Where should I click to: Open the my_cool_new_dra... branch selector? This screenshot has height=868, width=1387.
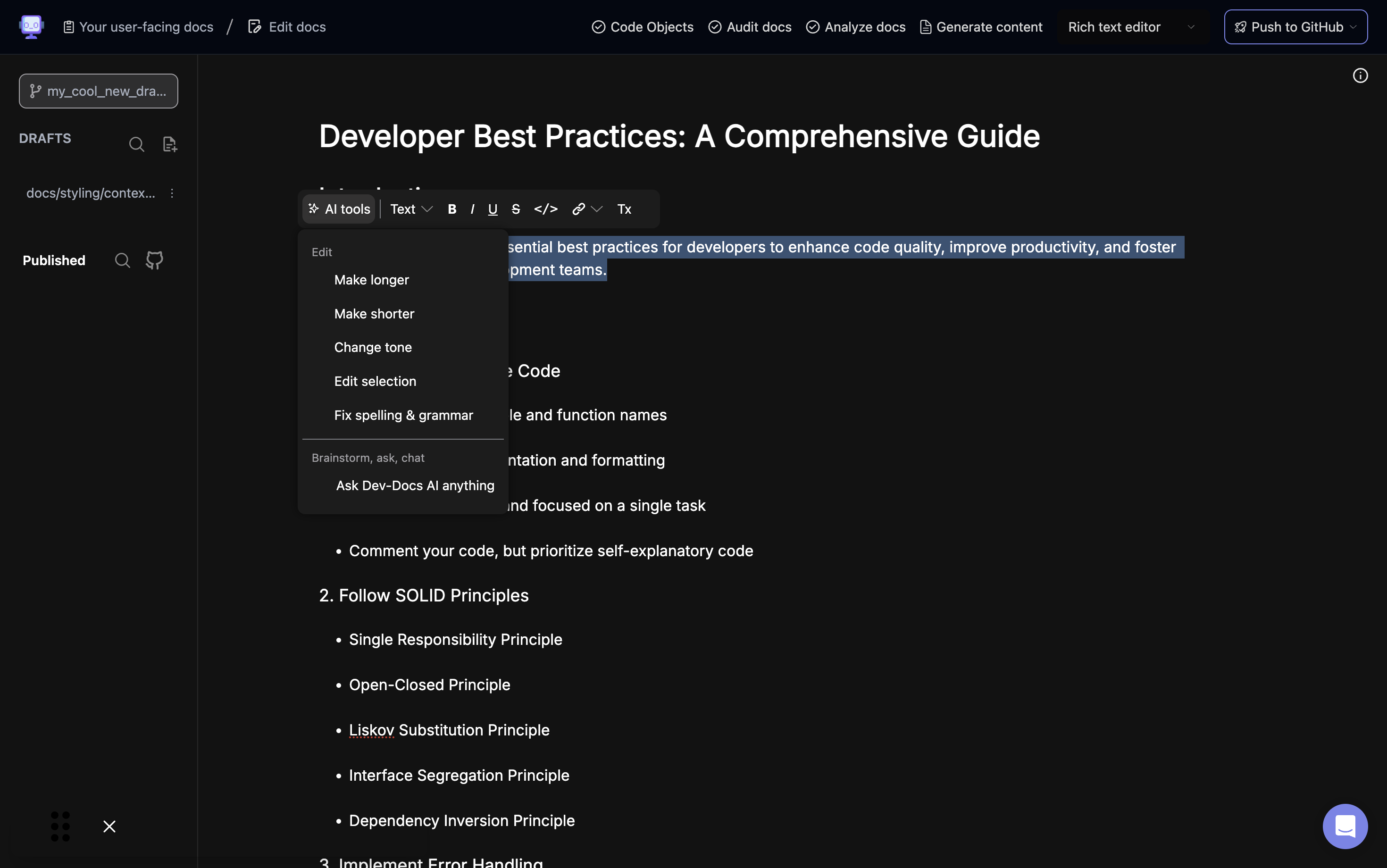point(98,91)
